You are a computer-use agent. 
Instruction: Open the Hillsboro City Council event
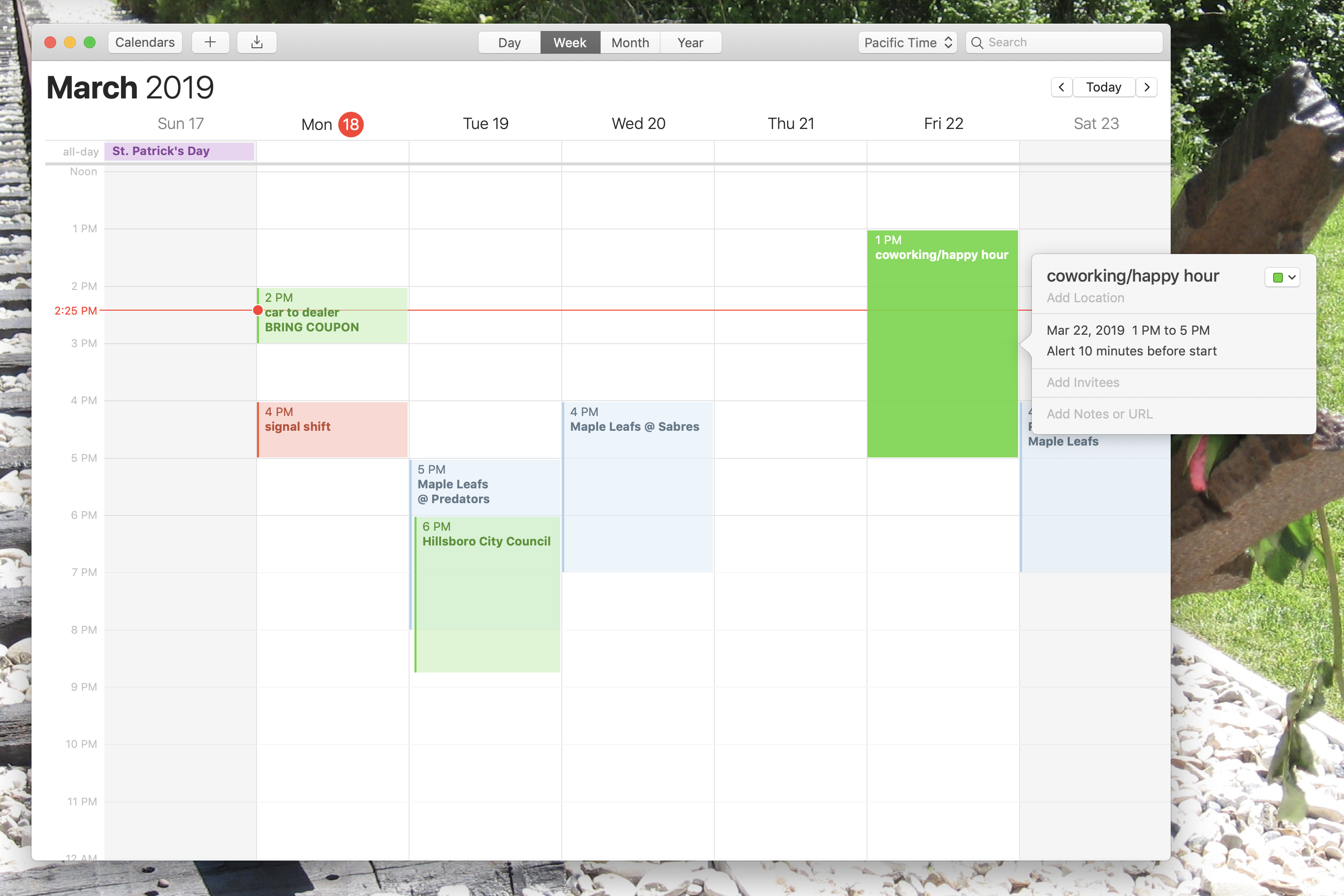486,541
